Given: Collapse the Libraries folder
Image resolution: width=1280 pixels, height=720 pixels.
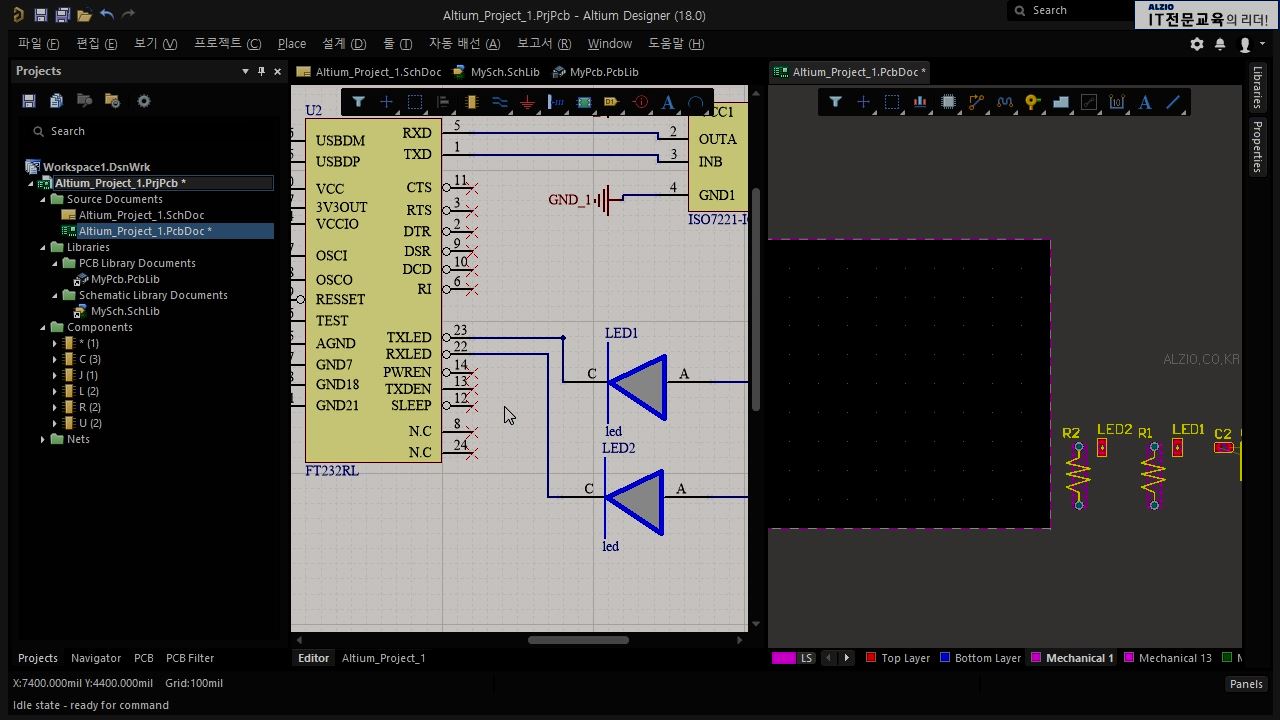Looking at the screenshot, I should point(43,247).
